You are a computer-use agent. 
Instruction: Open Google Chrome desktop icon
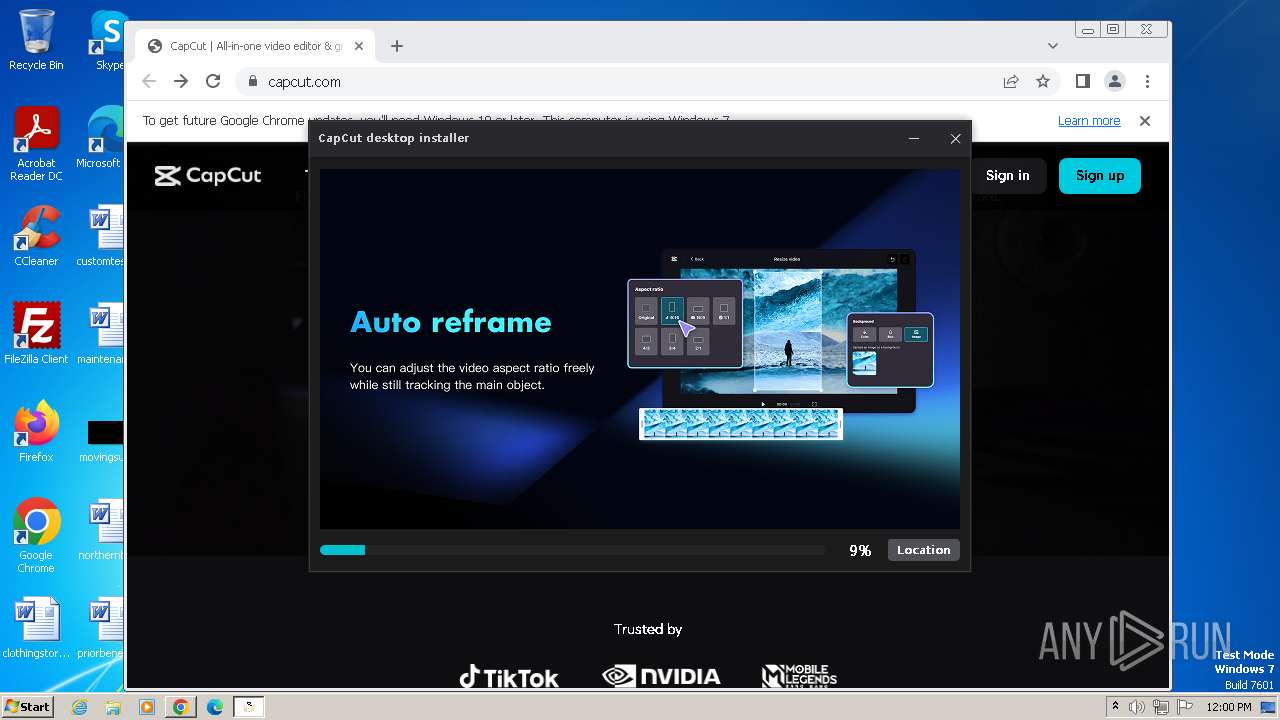[x=36, y=536]
